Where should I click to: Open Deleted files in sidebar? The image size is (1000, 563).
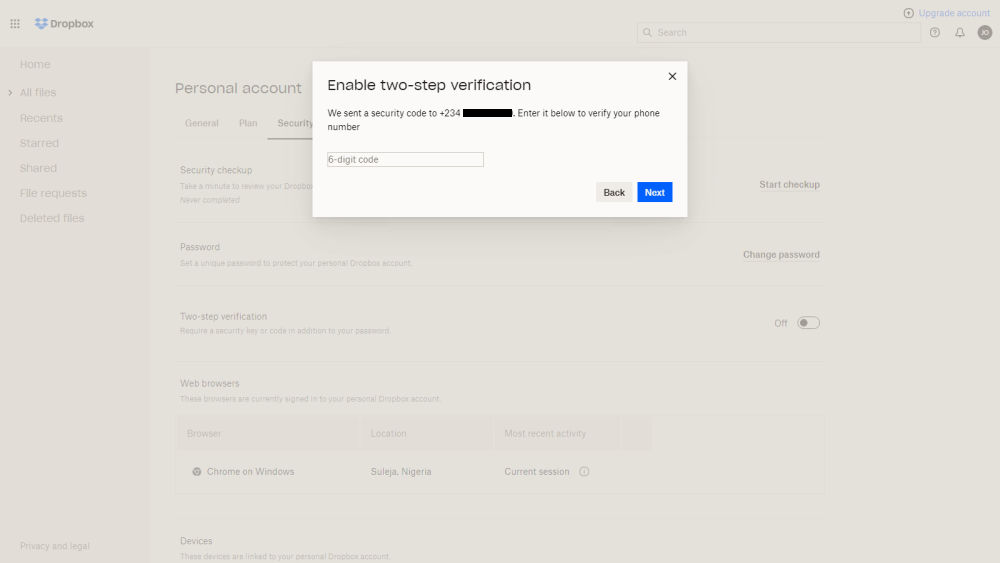52,218
